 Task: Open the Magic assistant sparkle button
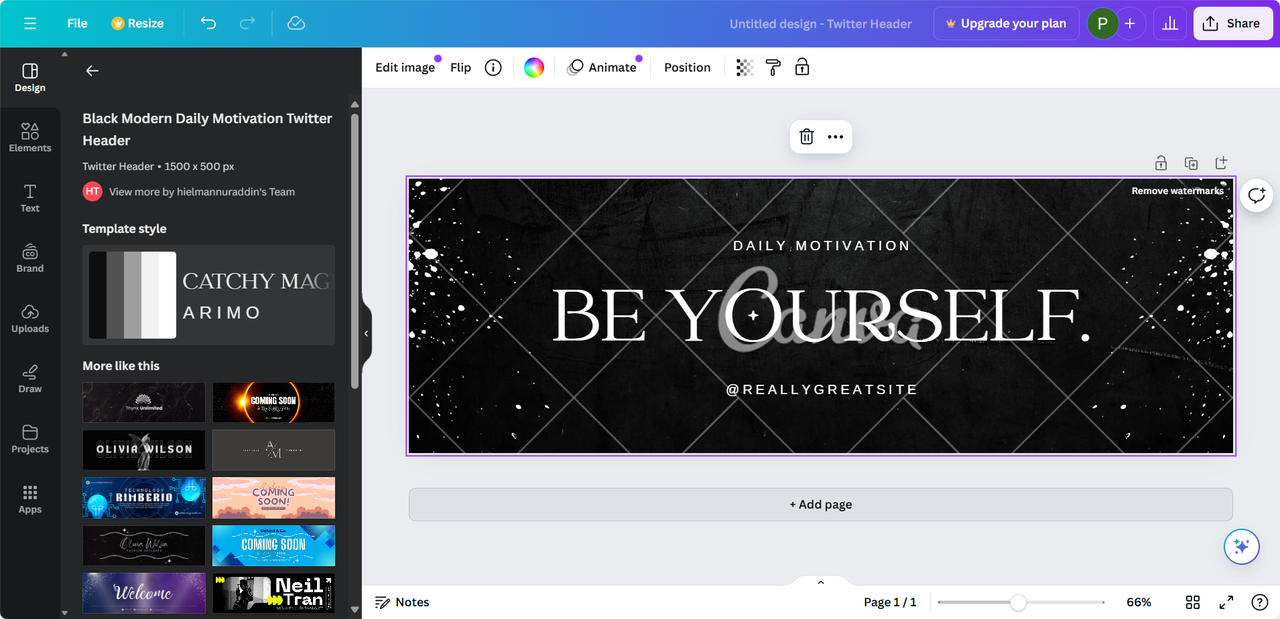(1241, 546)
